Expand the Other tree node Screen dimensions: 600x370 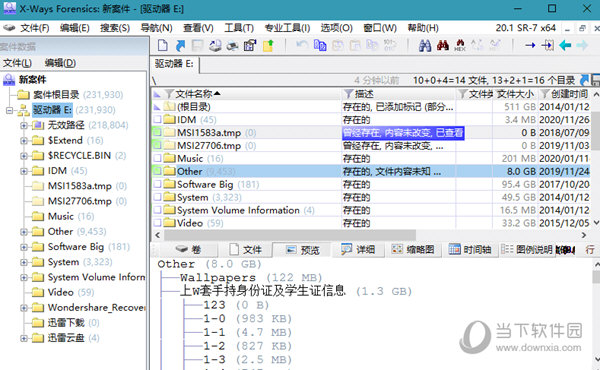(24, 231)
